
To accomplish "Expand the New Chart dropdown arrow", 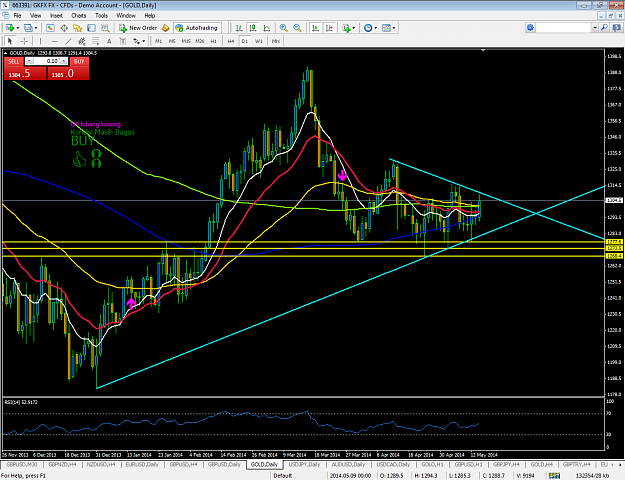I will pos(17,28).
